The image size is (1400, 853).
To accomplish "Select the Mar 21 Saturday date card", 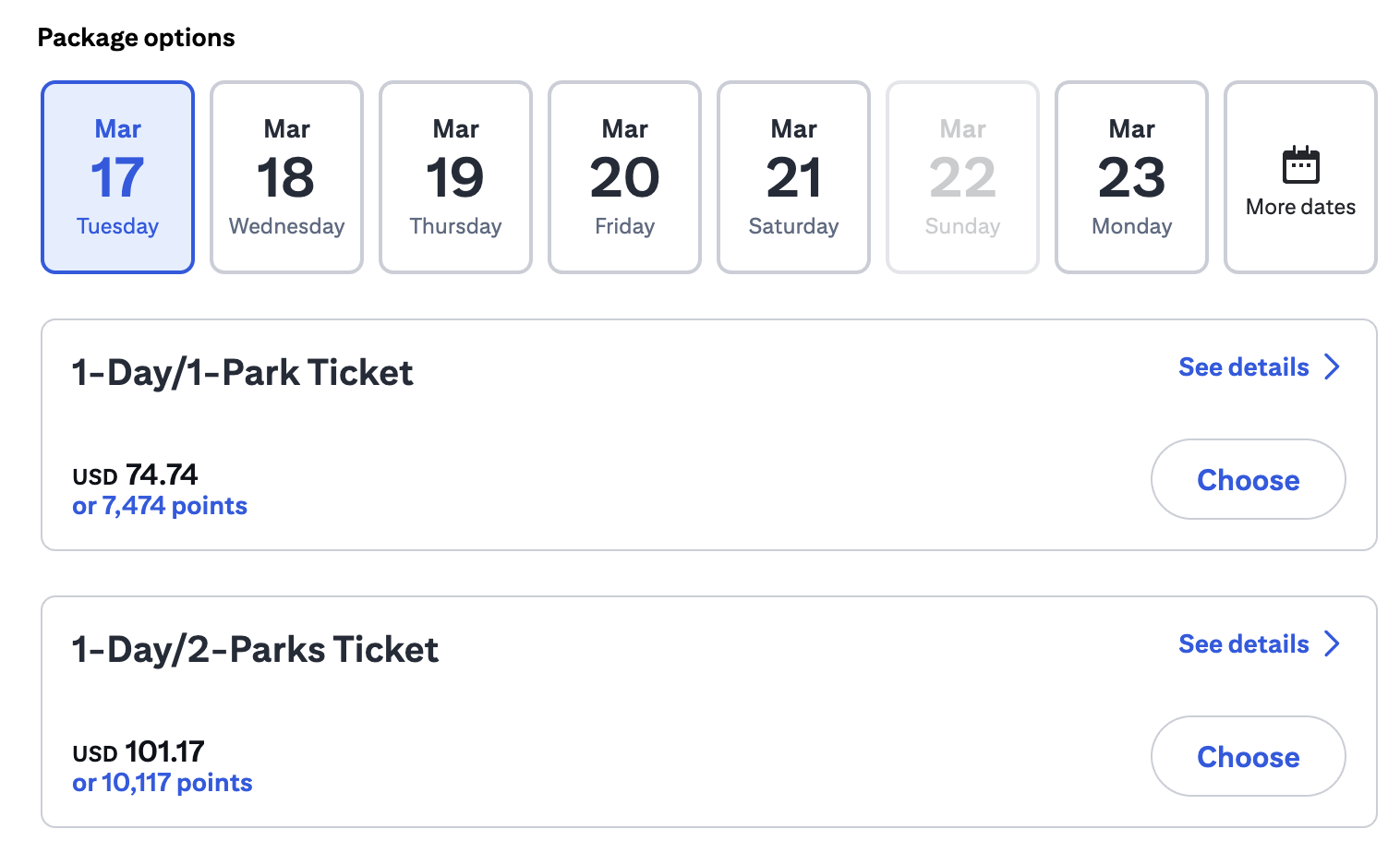I will click(x=793, y=176).
